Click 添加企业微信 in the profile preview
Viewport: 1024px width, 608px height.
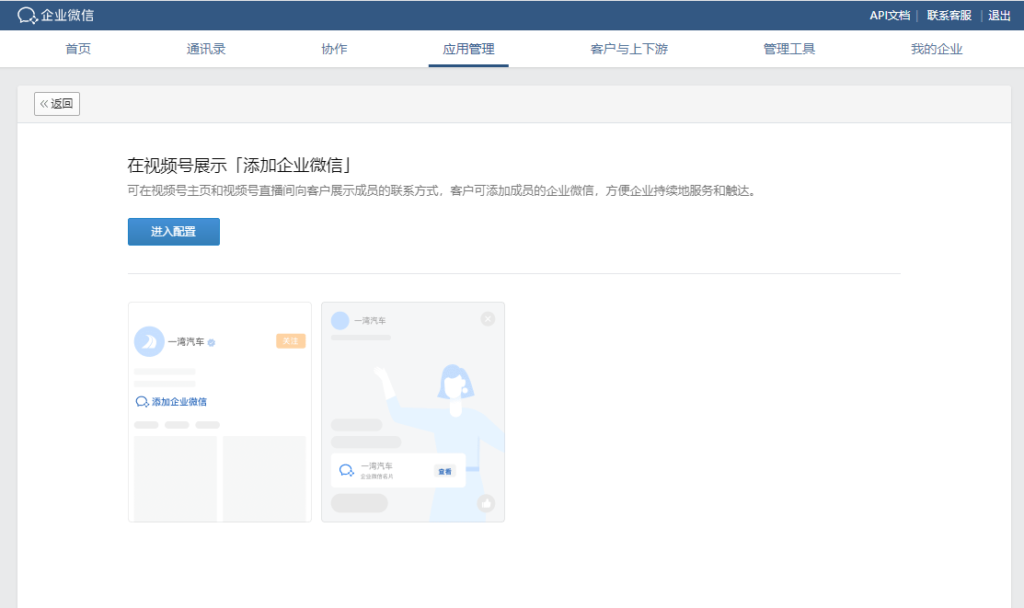(x=171, y=402)
